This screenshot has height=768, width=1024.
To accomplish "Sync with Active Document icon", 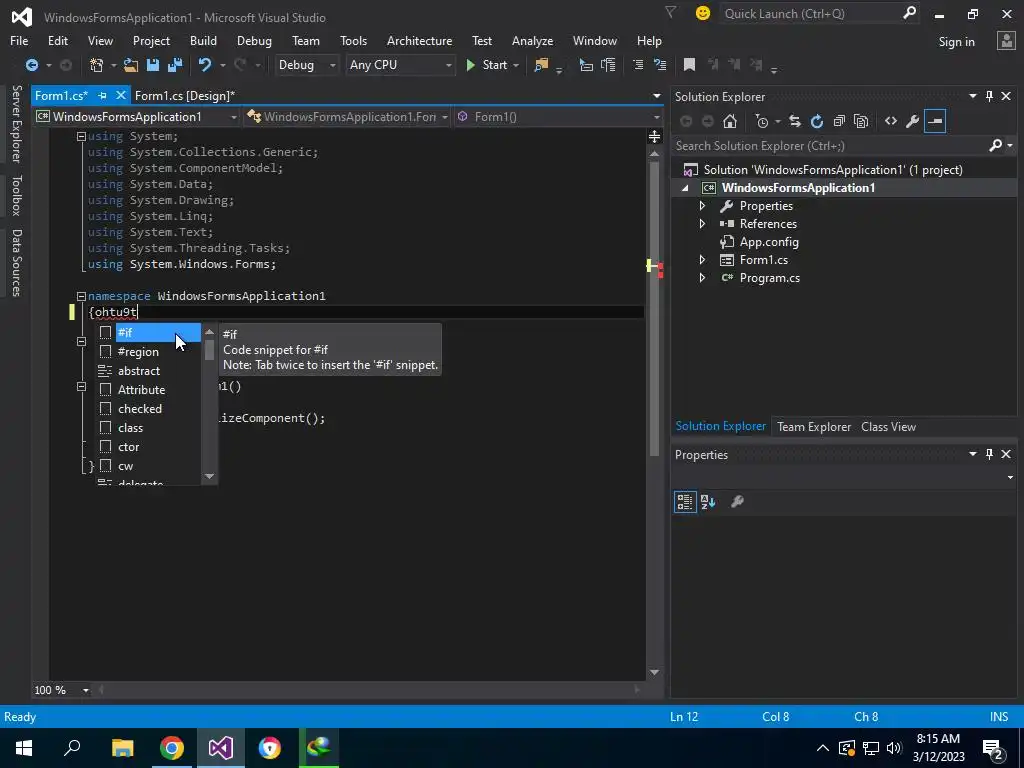I will pos(795,121).
